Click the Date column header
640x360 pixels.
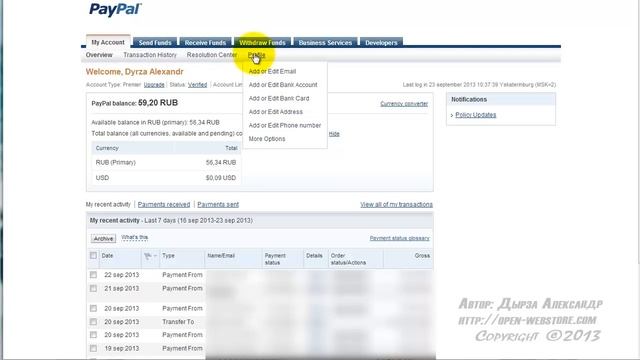point(107,256)
